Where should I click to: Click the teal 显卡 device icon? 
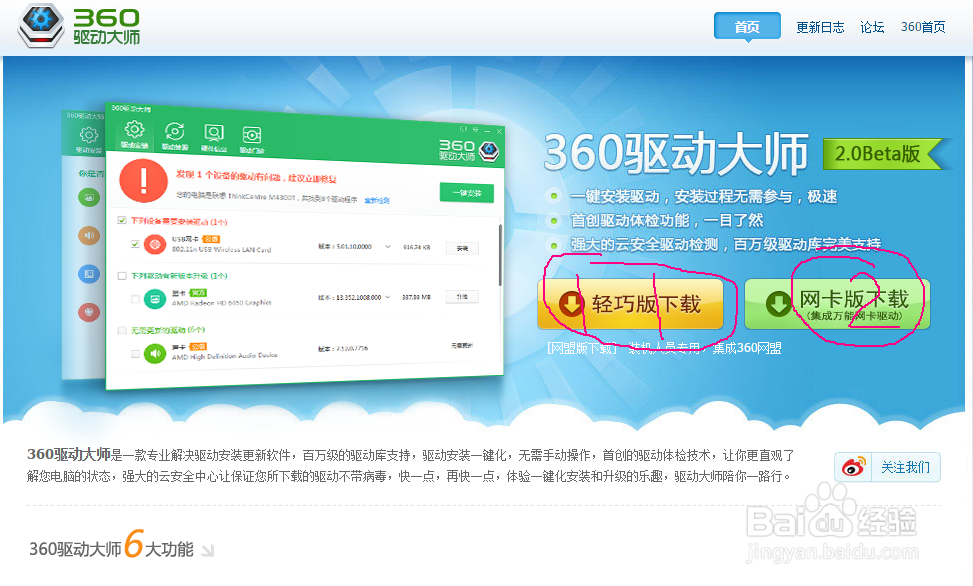tap(155, 299)
